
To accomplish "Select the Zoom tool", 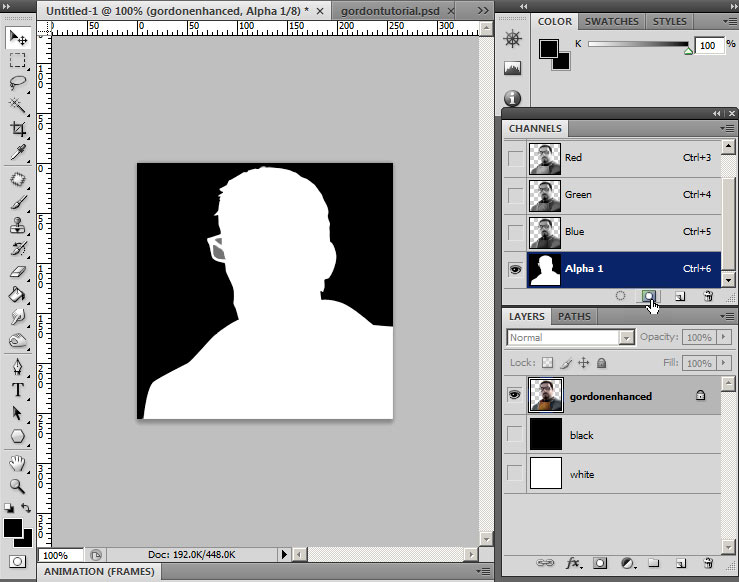I will pyautogui.click(x=18, y=486).
